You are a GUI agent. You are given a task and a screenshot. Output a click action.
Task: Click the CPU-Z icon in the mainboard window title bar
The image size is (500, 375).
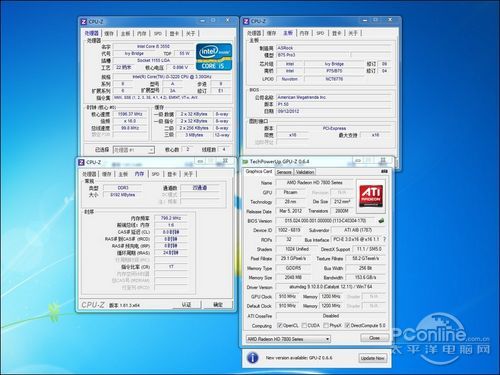coord(246,21)
